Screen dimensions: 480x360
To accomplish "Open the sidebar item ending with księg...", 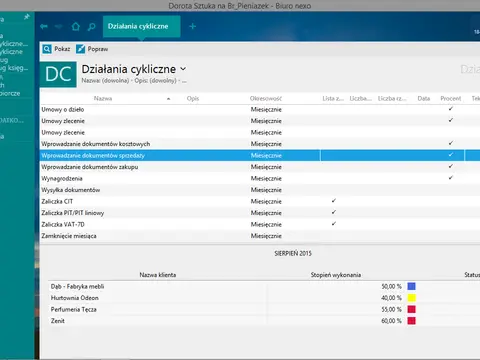I will pyautogui.click(x=14, y=68).
